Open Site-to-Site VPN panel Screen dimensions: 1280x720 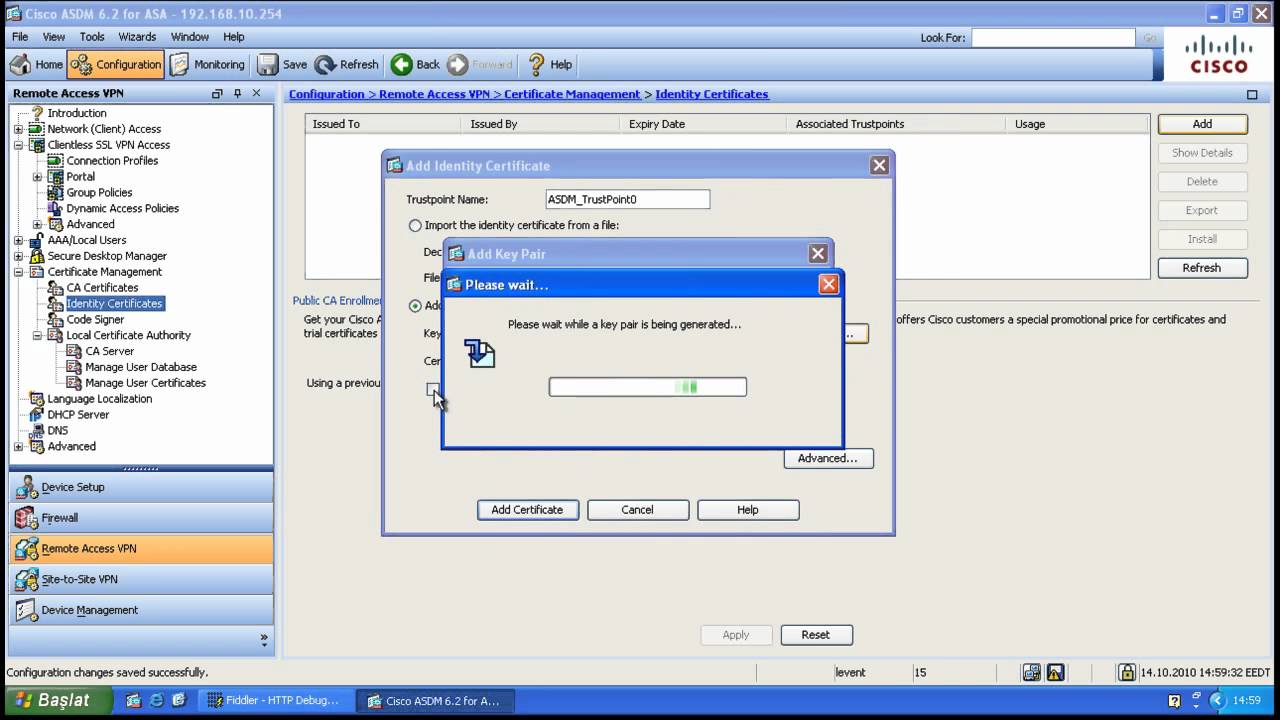141,579
